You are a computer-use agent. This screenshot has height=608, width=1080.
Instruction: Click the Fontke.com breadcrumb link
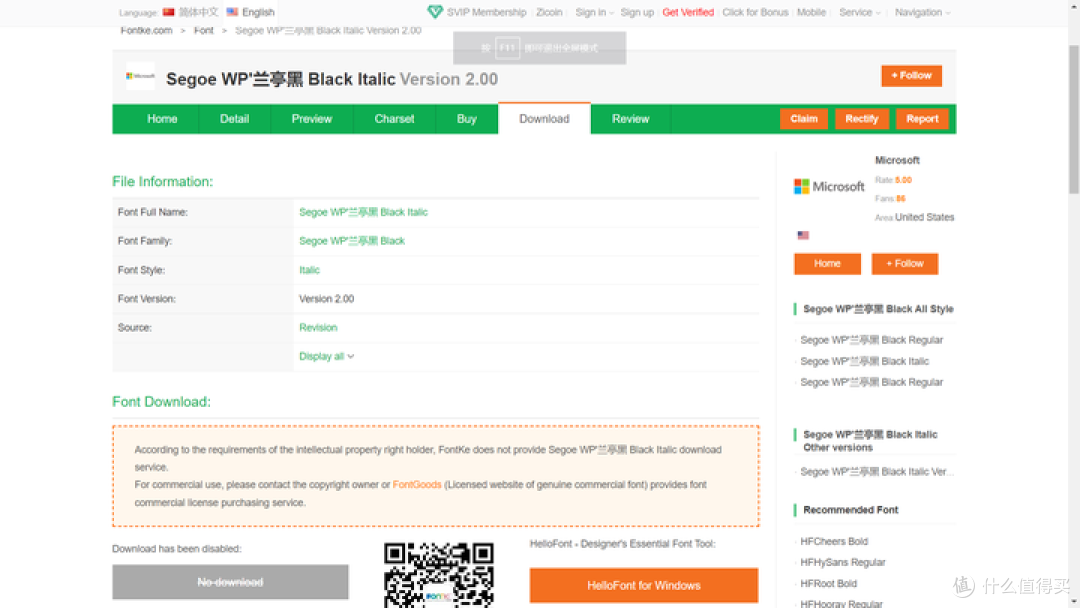146,30
